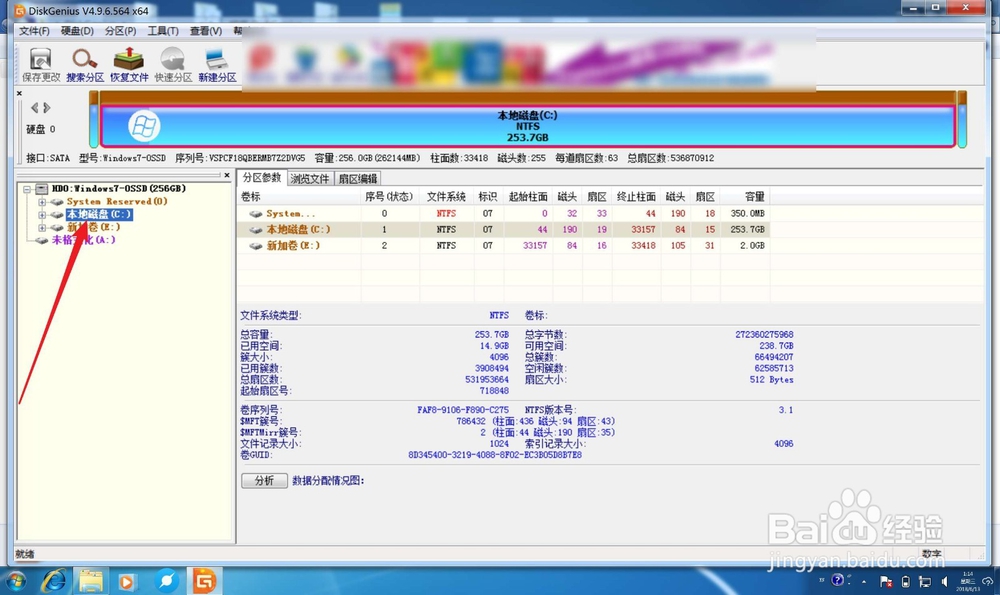Screen dimensions: 1000x595
Task: Open File Explorer from taskbar
Action: point(91,581)
